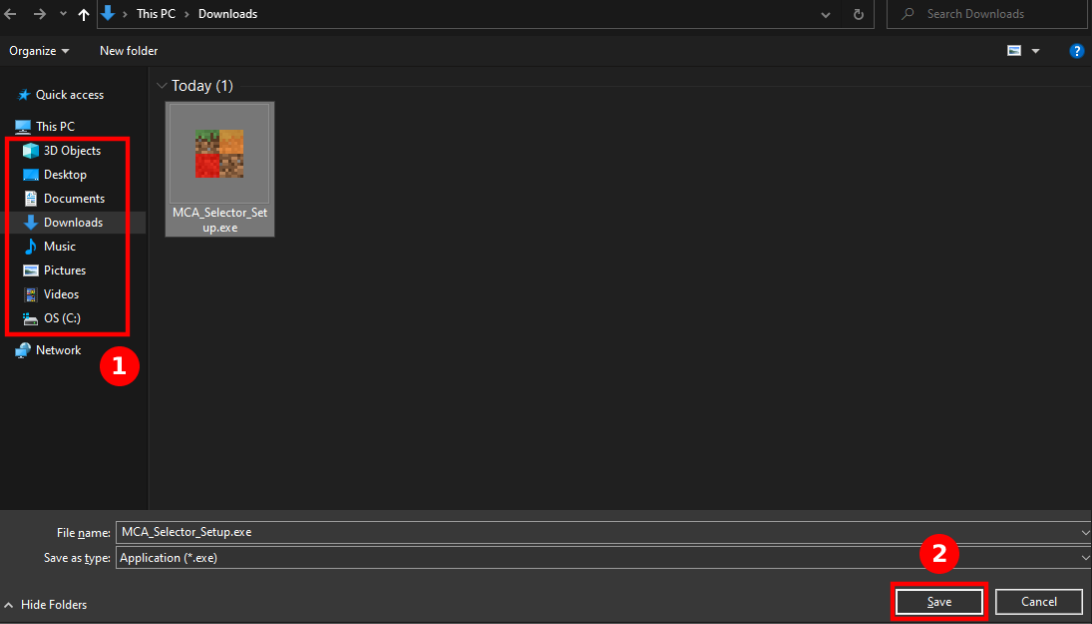Open Desktop folder in sidebar

[55, 175]
